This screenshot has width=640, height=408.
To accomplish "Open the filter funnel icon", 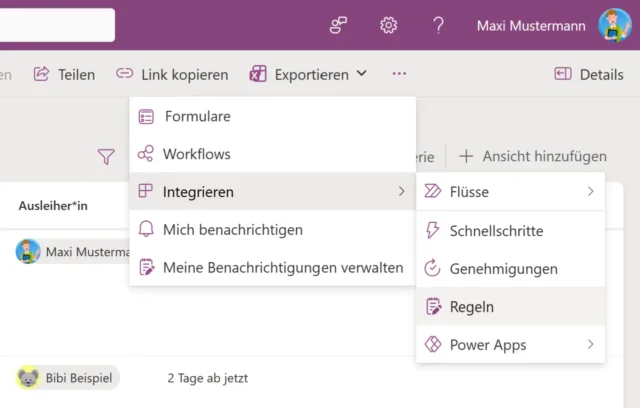I will coord(106,156).
